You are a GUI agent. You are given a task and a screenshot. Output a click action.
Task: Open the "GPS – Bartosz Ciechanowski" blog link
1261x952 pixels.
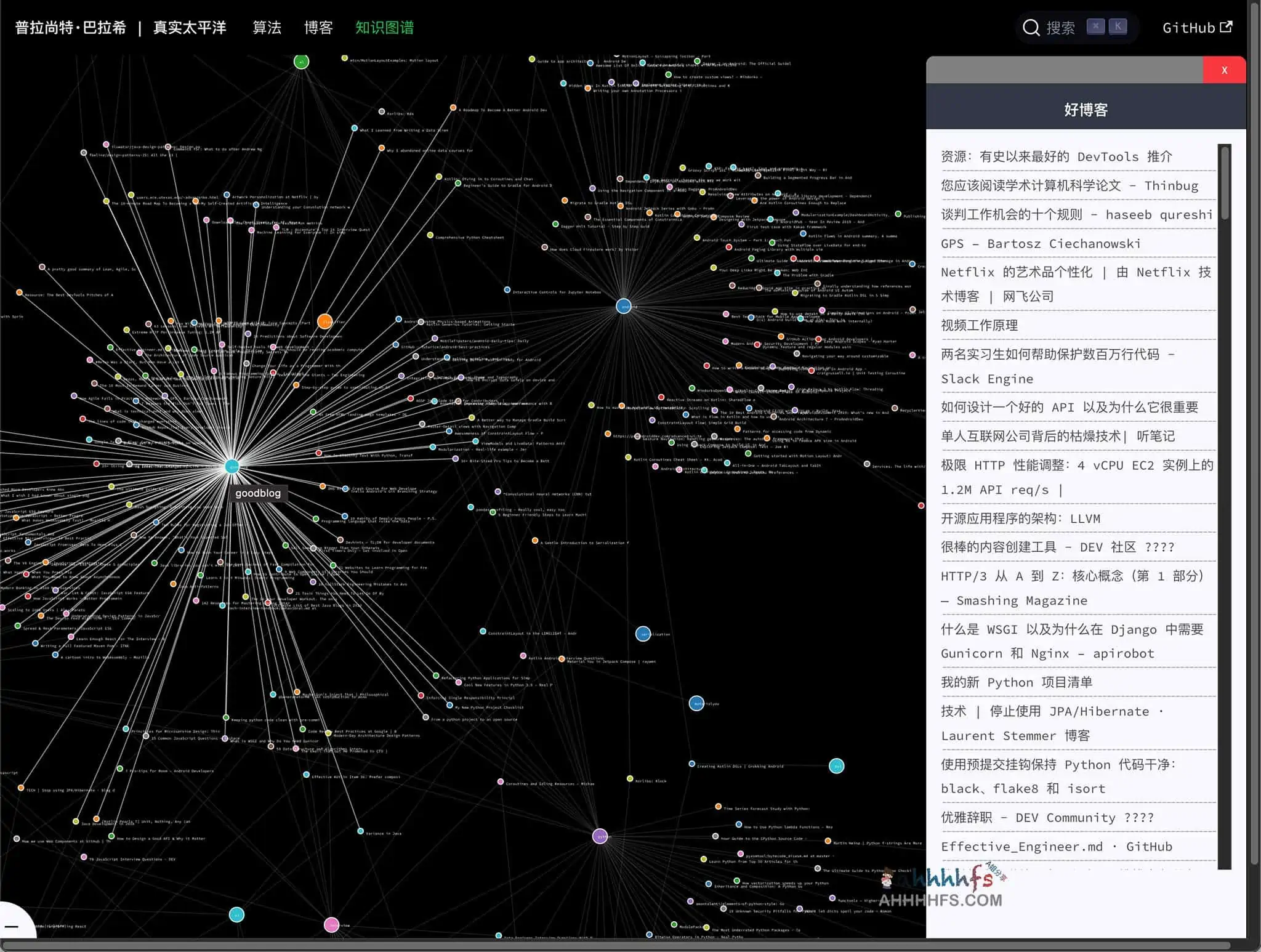coord(1041,243)
